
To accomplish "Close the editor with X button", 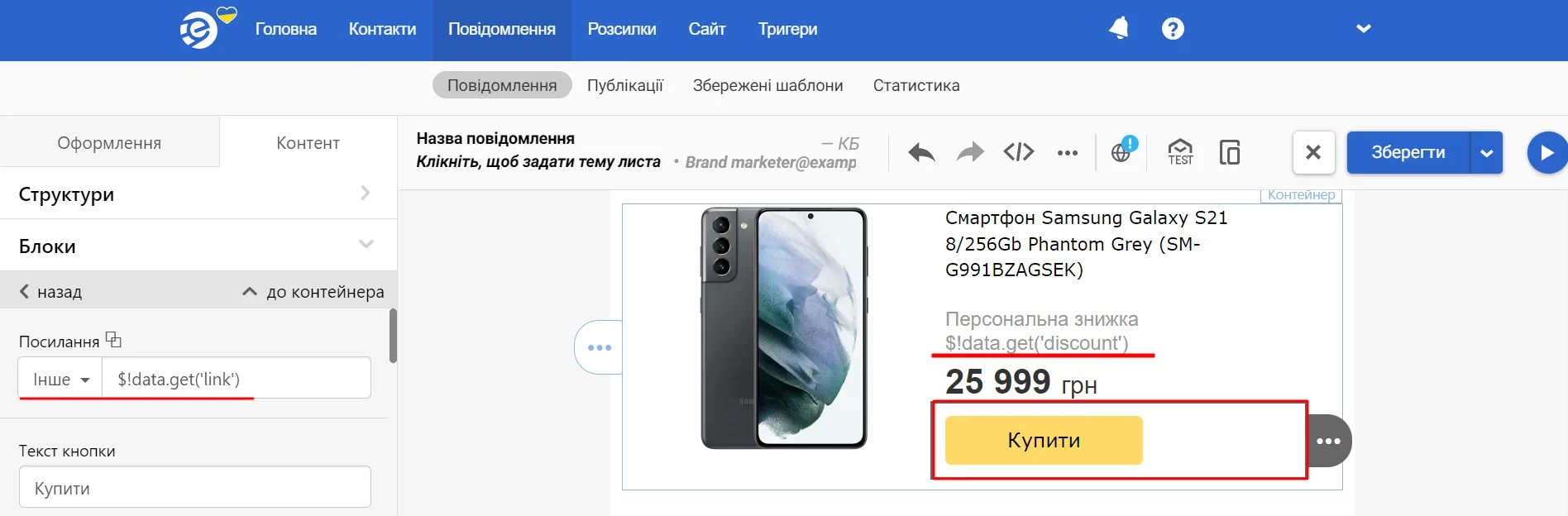I will pyautogui.click(x=1313, y=152).
